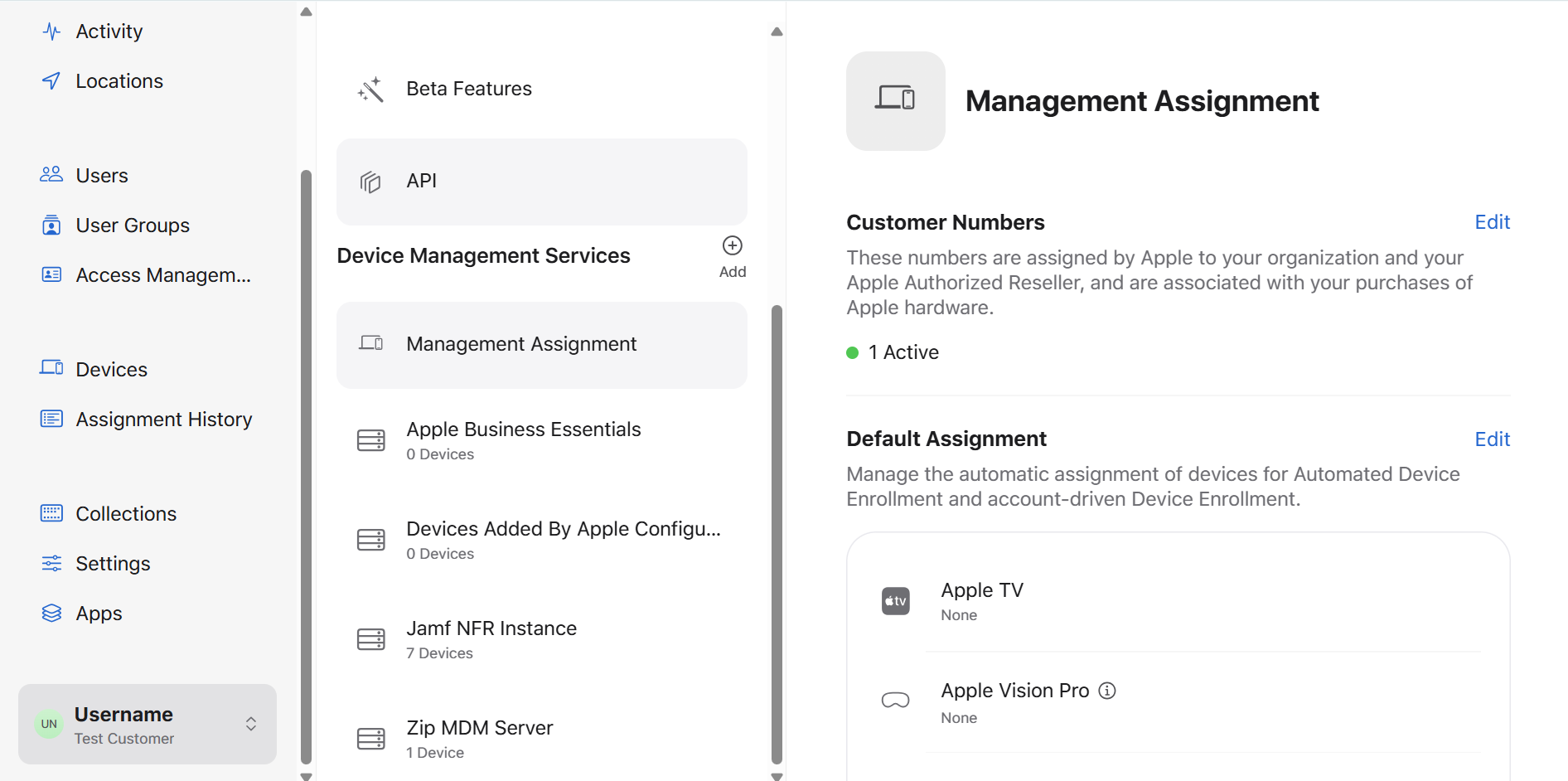Click the Collections icon in sidebar

pyautogui.click(x=51, y=513)
